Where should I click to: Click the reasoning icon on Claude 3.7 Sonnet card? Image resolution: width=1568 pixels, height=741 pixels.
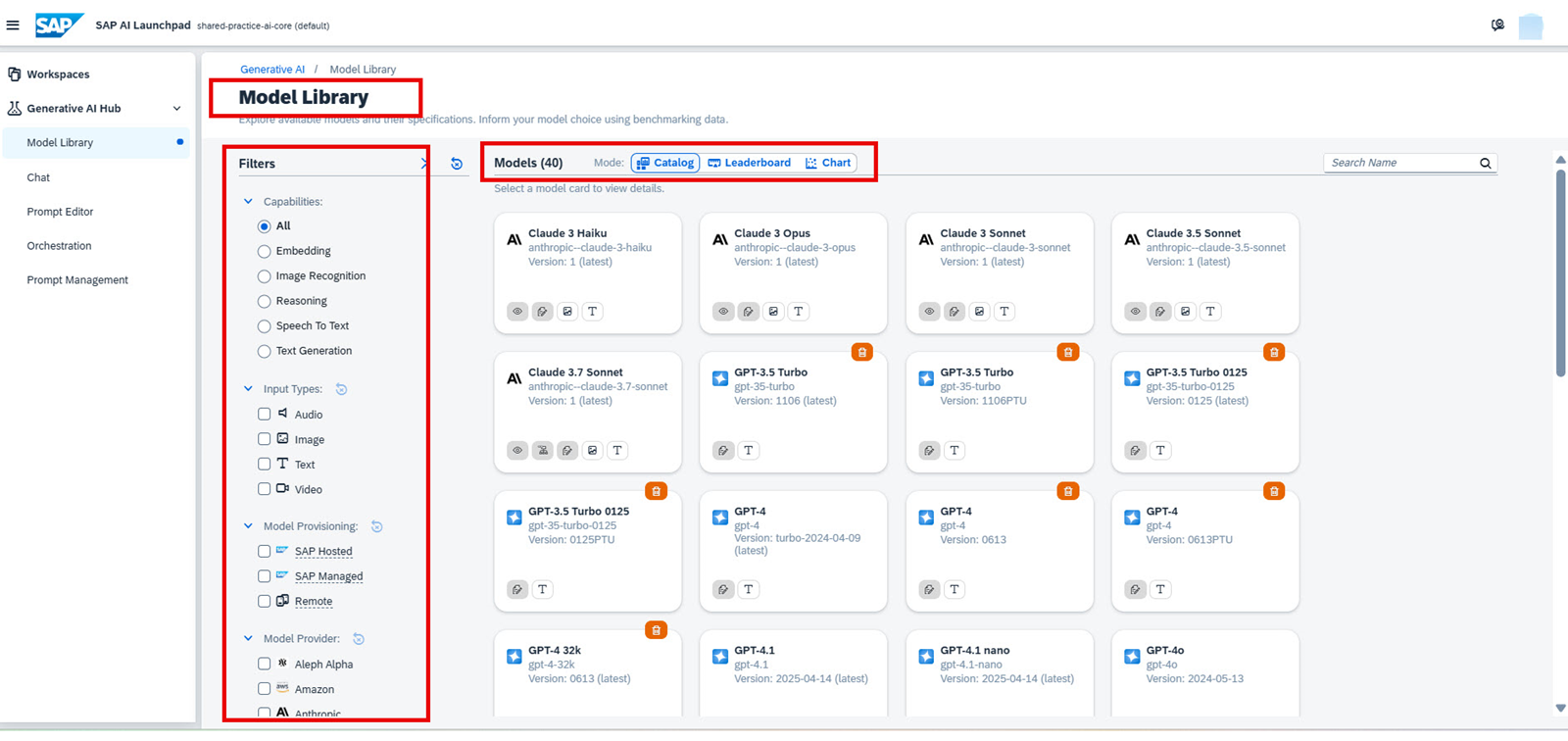tap(542, 451)
